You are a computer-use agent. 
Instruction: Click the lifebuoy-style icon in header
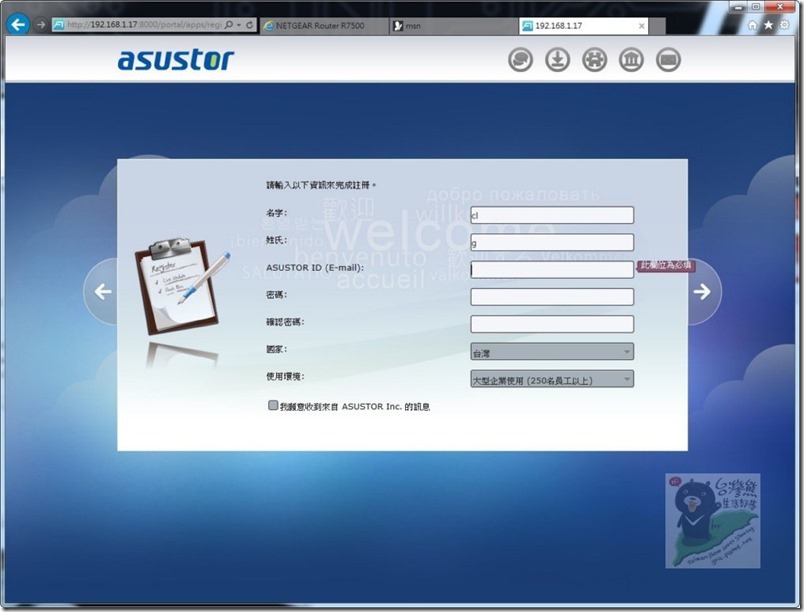click(594, 60)
